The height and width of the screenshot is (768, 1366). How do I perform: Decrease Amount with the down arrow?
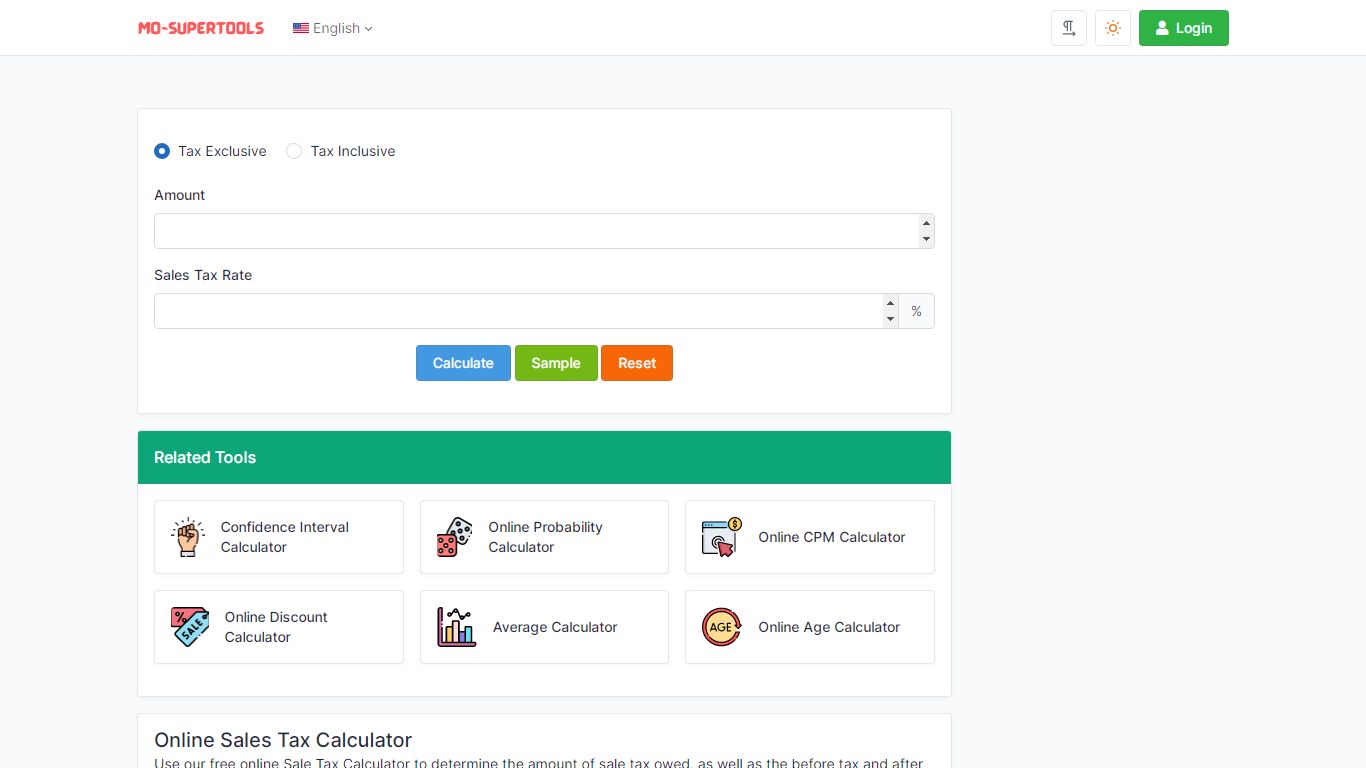click(x=926, y=239)
